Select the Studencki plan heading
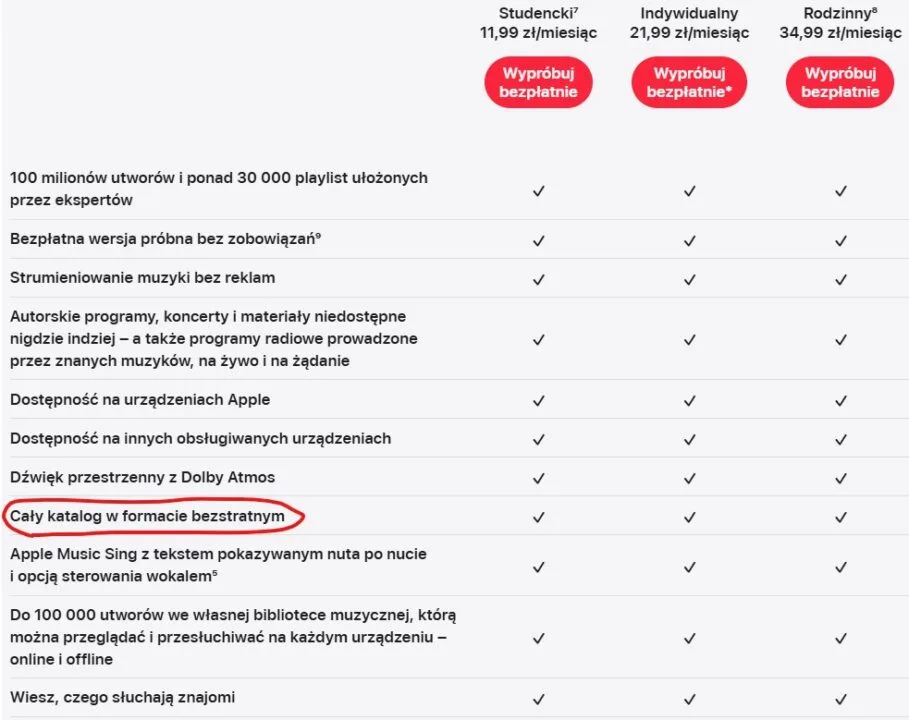 (x=538, y=14)
